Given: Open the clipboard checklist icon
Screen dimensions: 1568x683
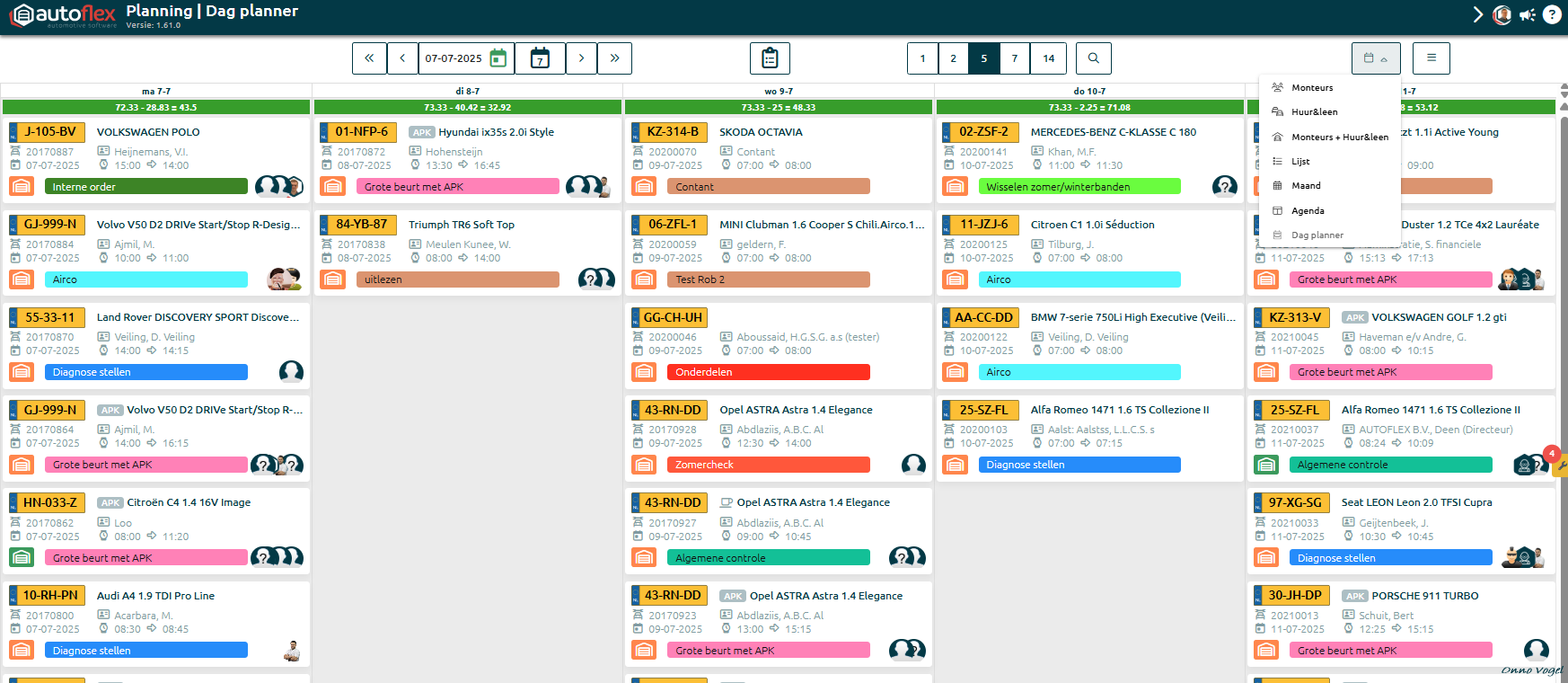Looking at the screenshot, I should 770,58.
